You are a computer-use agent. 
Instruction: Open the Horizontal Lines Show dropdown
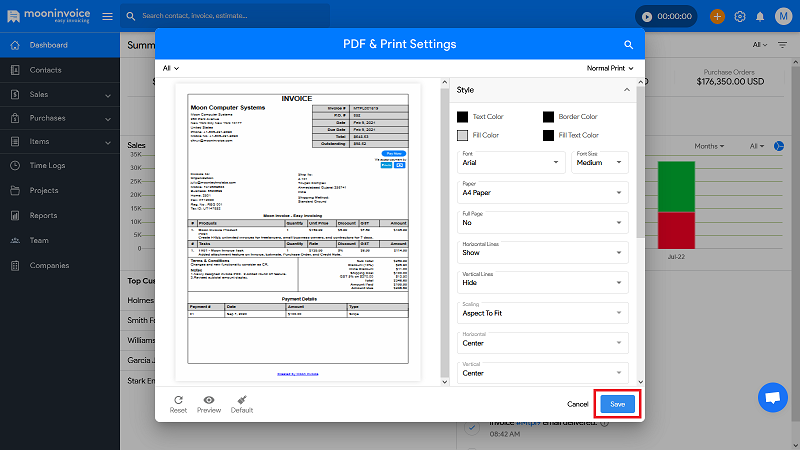tap(542, 253)
